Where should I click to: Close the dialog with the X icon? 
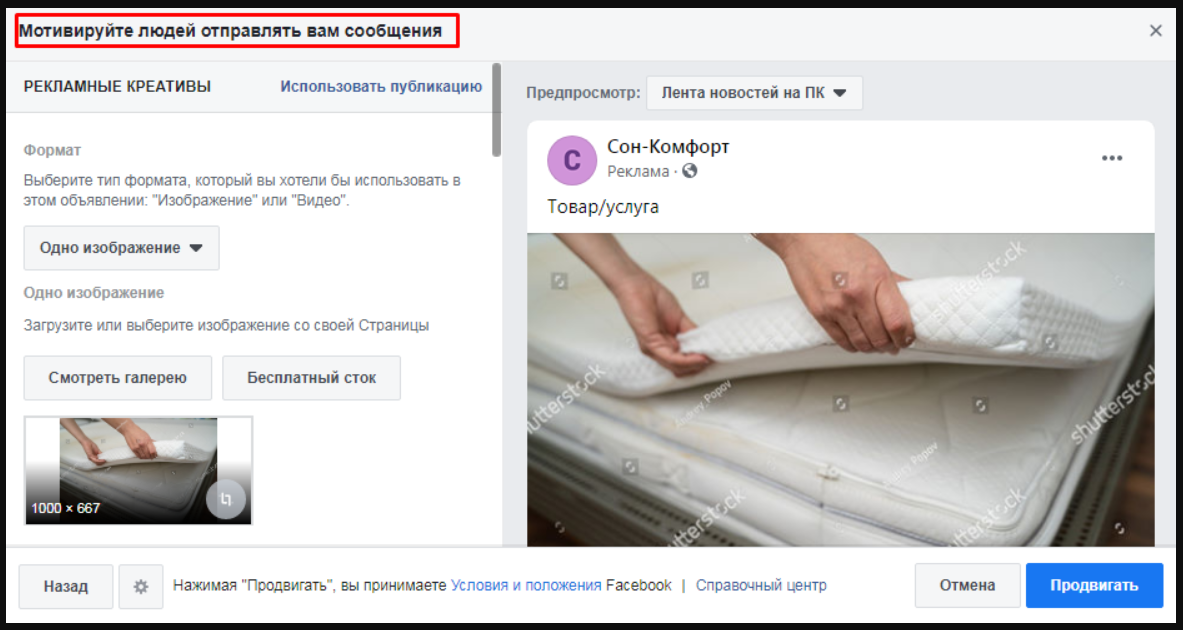pos(1155,30)
